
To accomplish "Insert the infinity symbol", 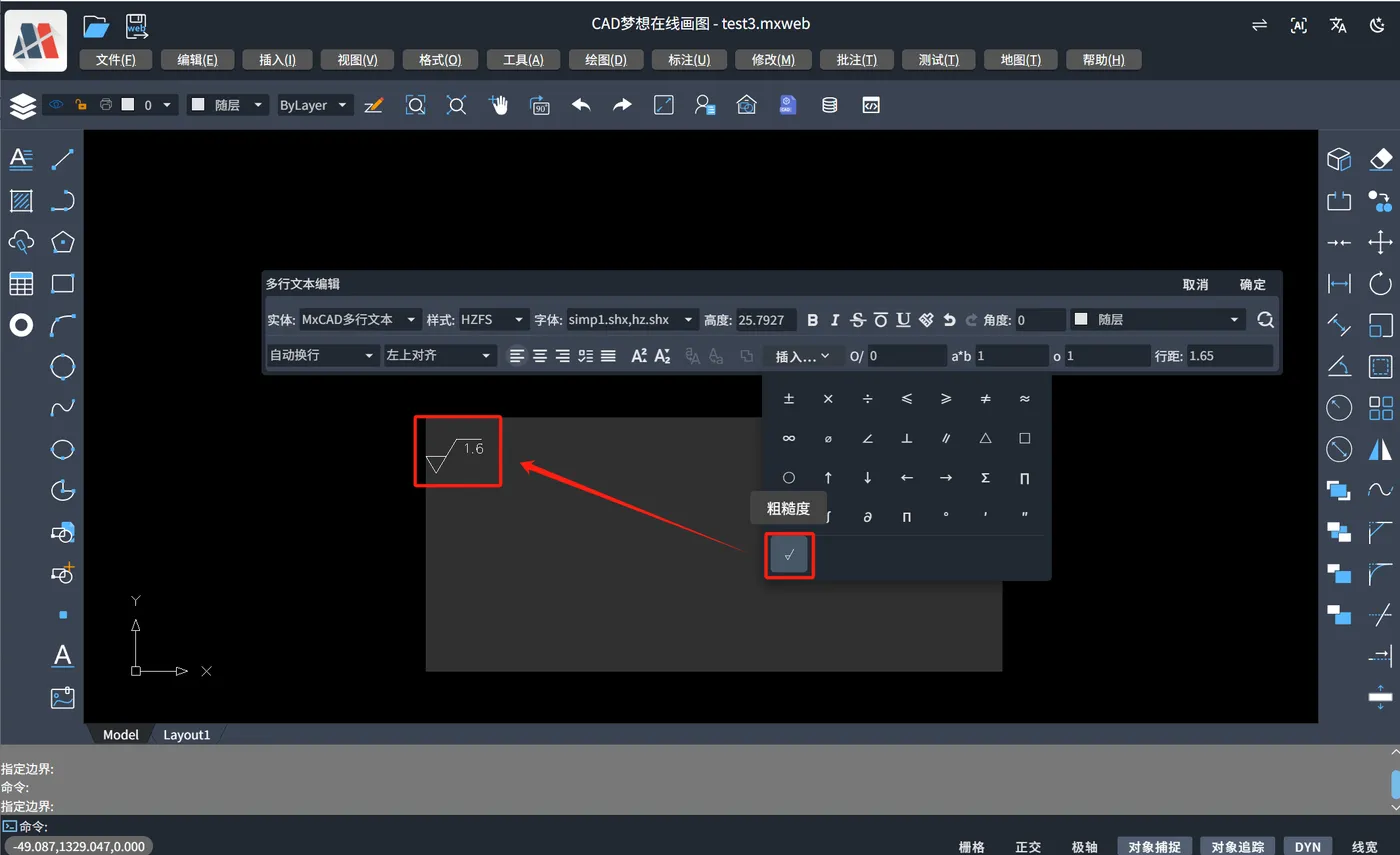I will [x=789, y=438].
